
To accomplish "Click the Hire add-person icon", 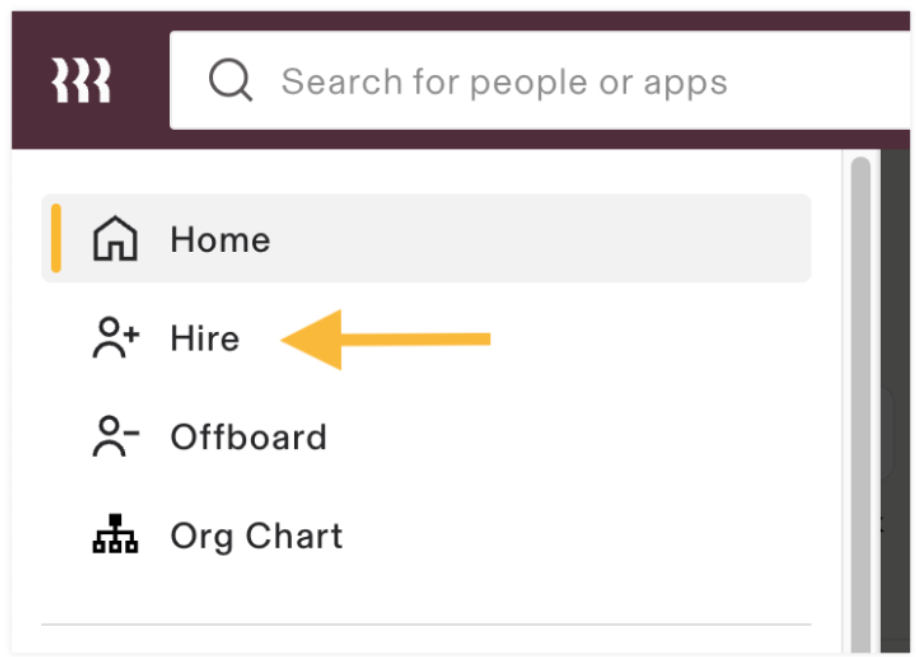I will coord(114,338).
